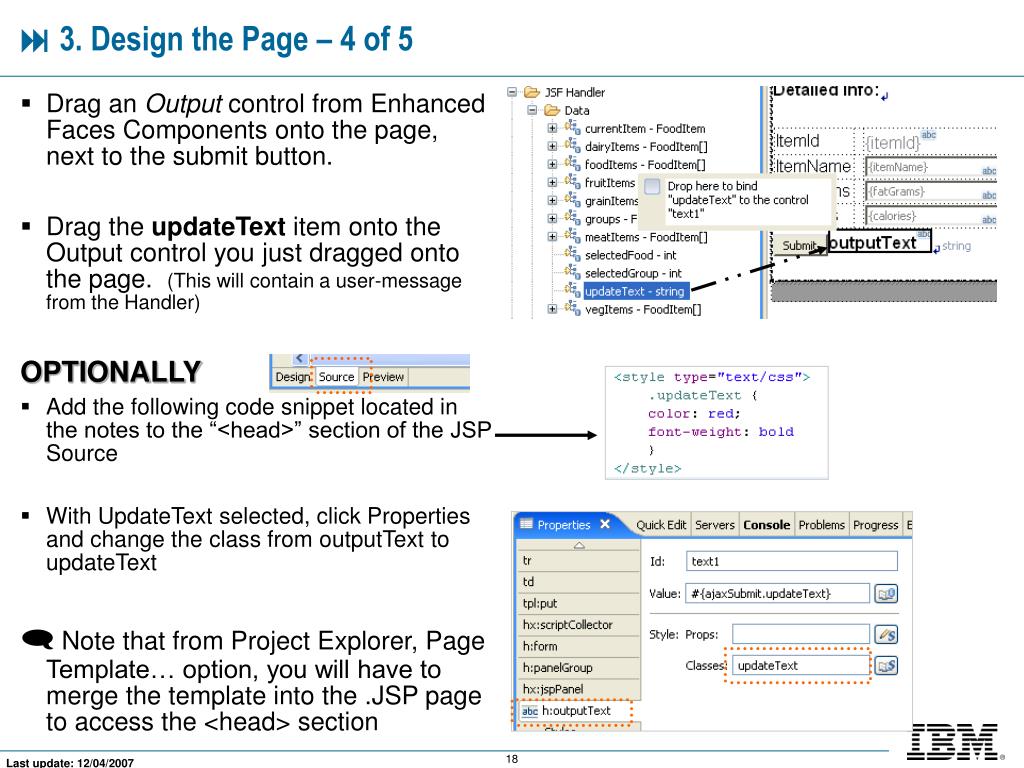Click the {itemId} output field
The image size is (1024, 768).
893,142
